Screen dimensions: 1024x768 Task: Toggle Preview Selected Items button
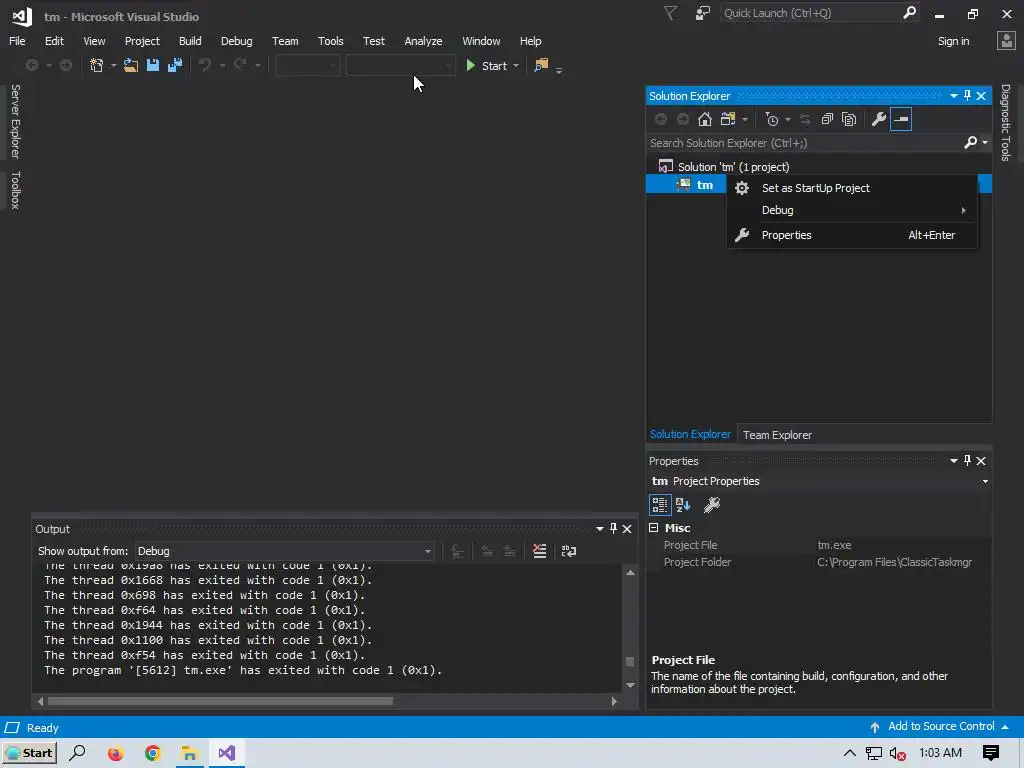click(x=901, y=120)
